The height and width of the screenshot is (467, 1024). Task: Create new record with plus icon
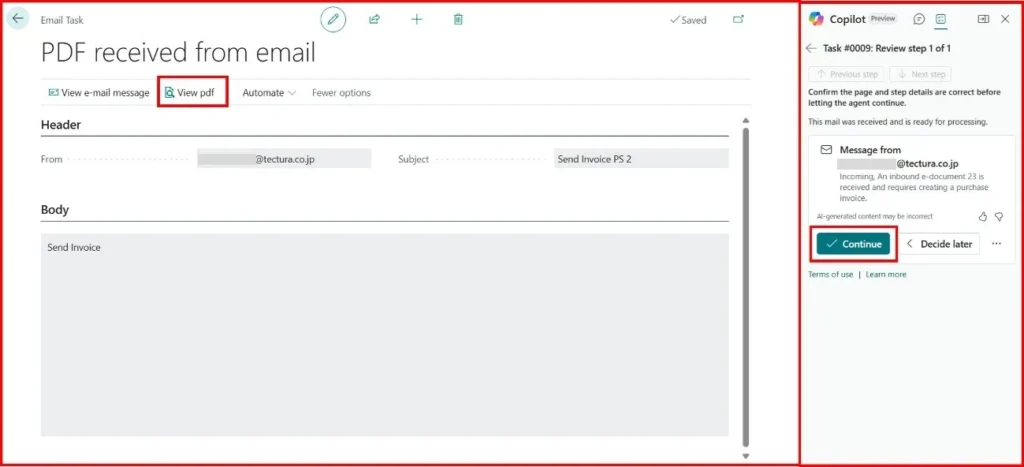pyautogui.click(x=416, y=19)
